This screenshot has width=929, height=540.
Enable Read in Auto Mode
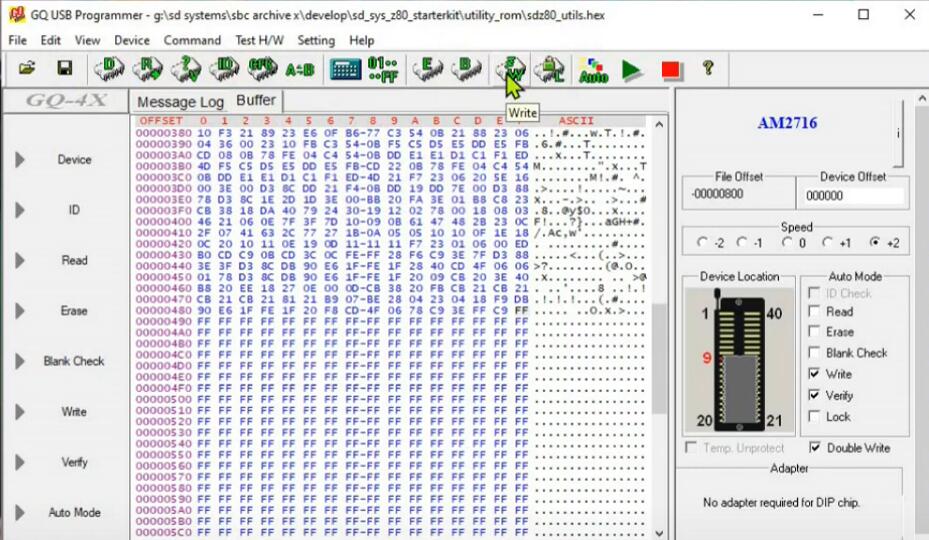(815, 311)
